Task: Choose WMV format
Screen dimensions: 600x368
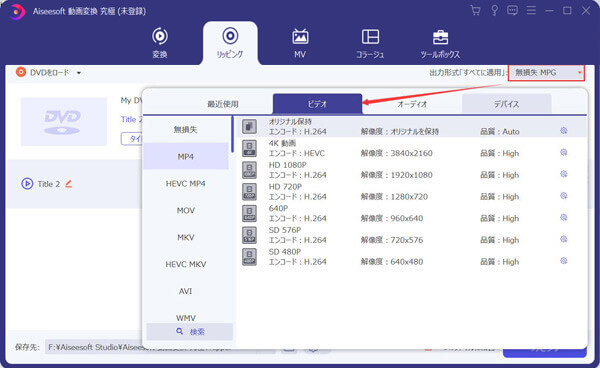Action: 186,318
